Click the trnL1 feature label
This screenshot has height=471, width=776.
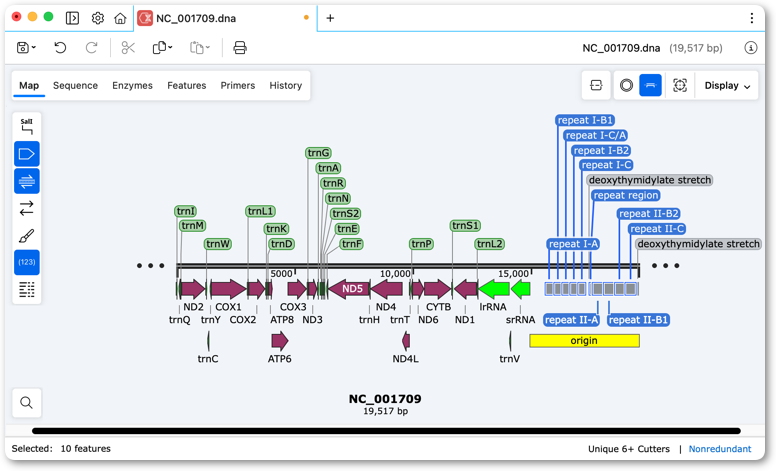click(x=260, y=211)
